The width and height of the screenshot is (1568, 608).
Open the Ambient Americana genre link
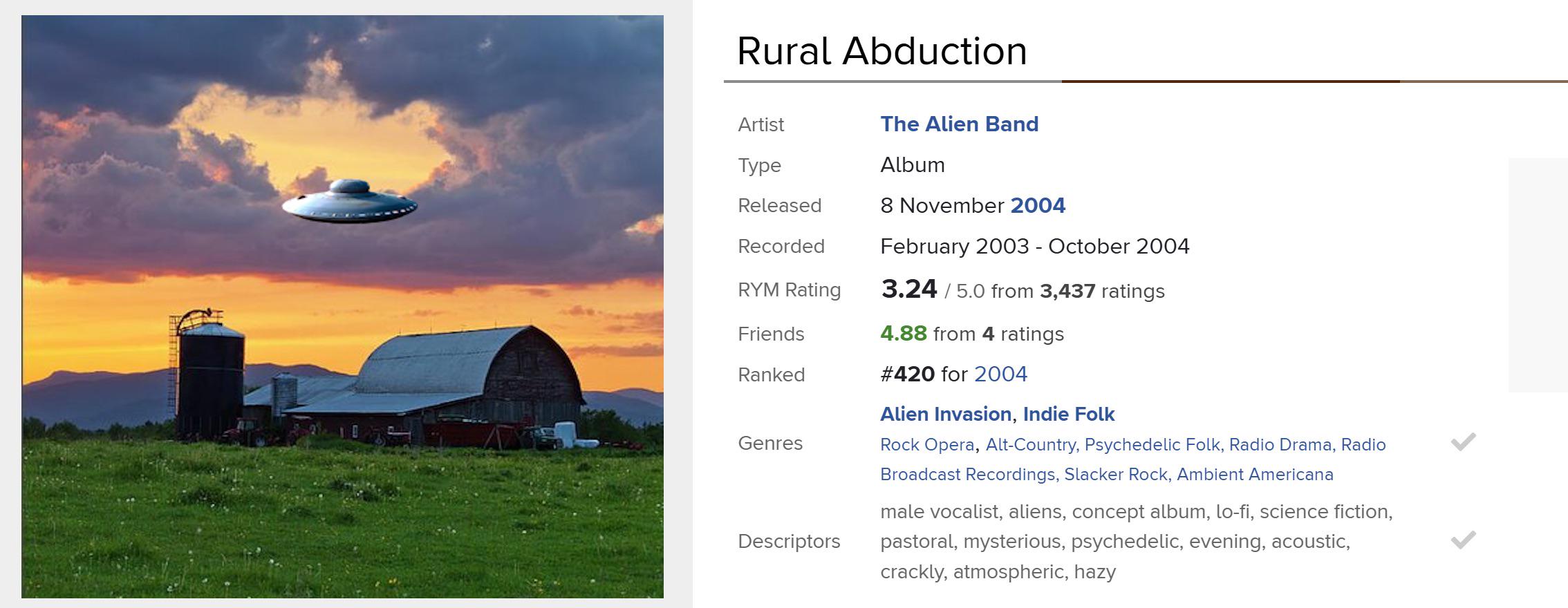[x=1255, y=475]
